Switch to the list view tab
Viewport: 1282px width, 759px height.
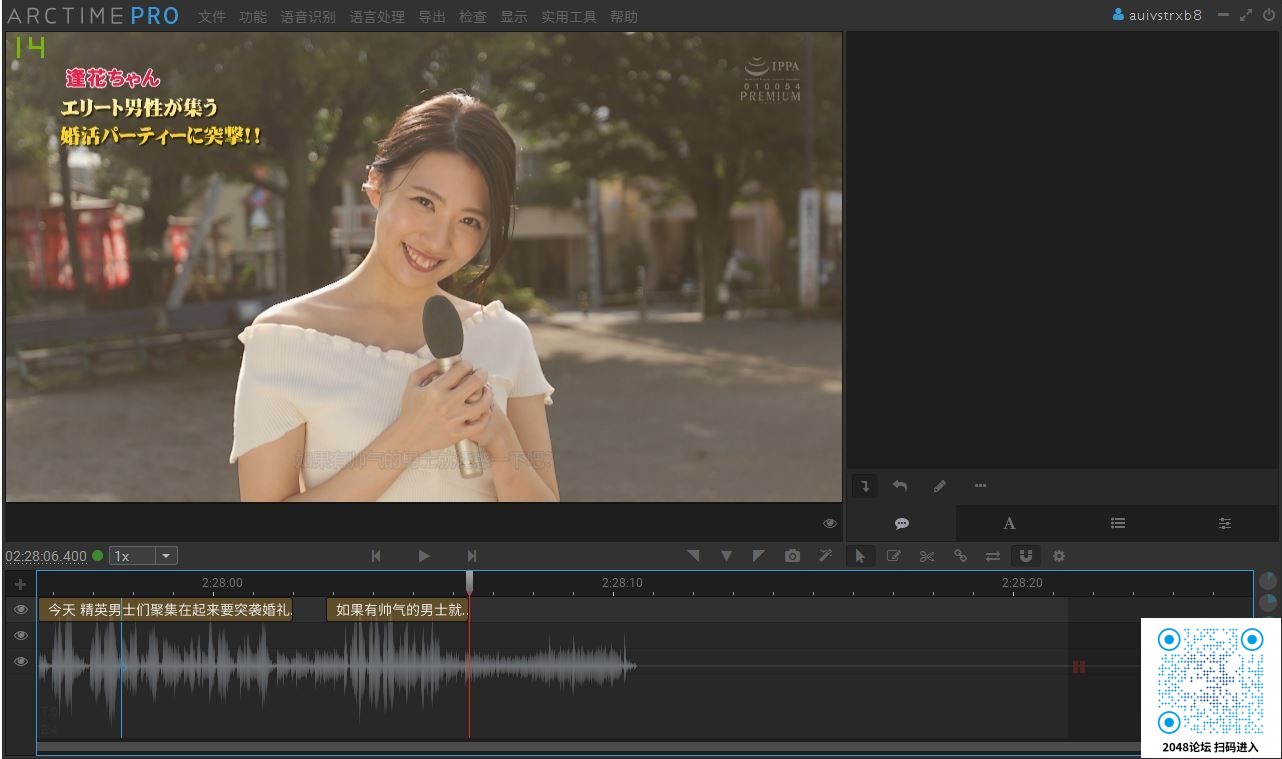(1118, 523)
